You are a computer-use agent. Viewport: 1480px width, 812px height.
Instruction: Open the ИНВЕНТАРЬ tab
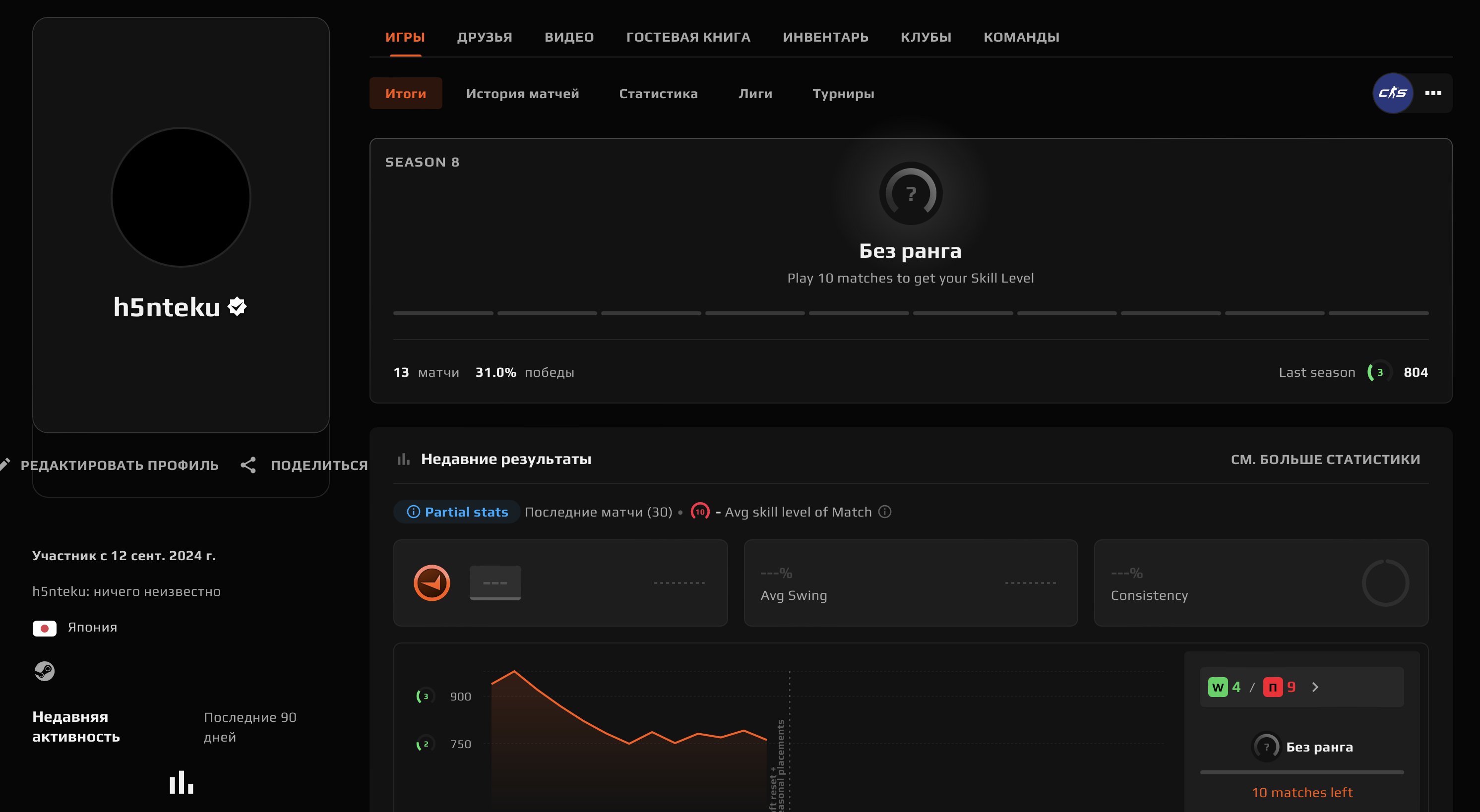click(825, 37)
